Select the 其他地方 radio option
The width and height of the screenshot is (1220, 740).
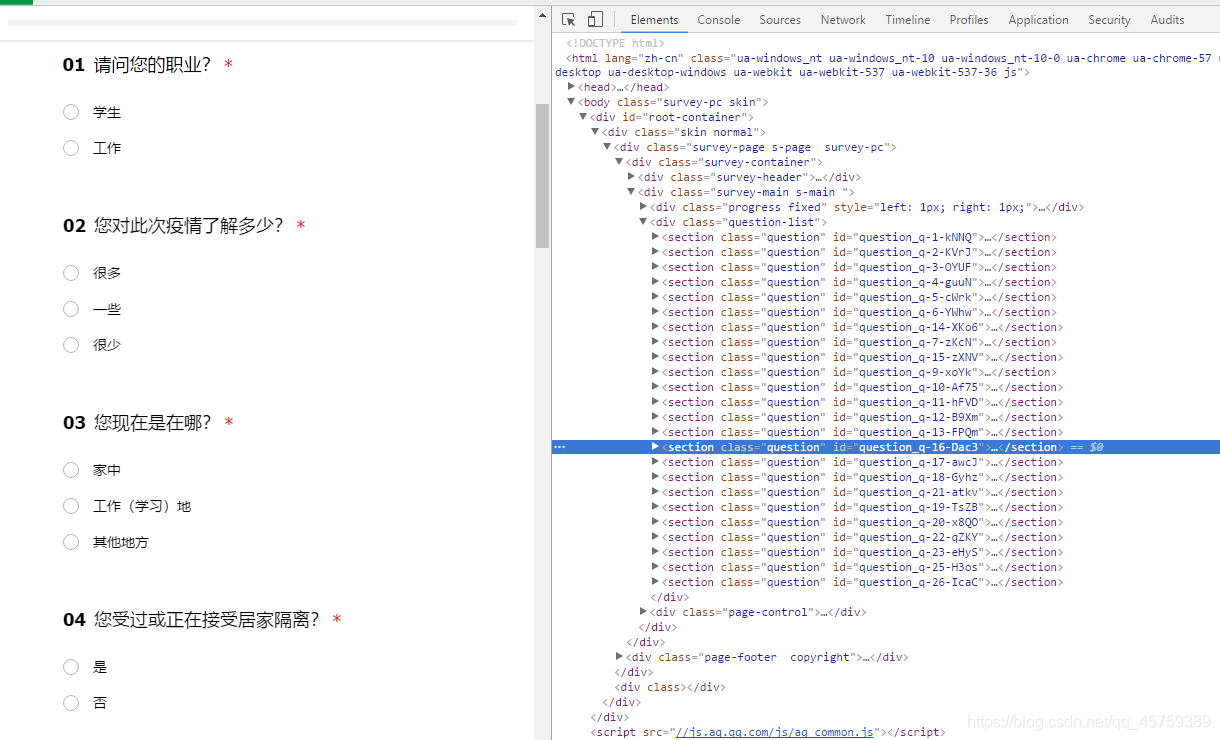click(71, 542)
